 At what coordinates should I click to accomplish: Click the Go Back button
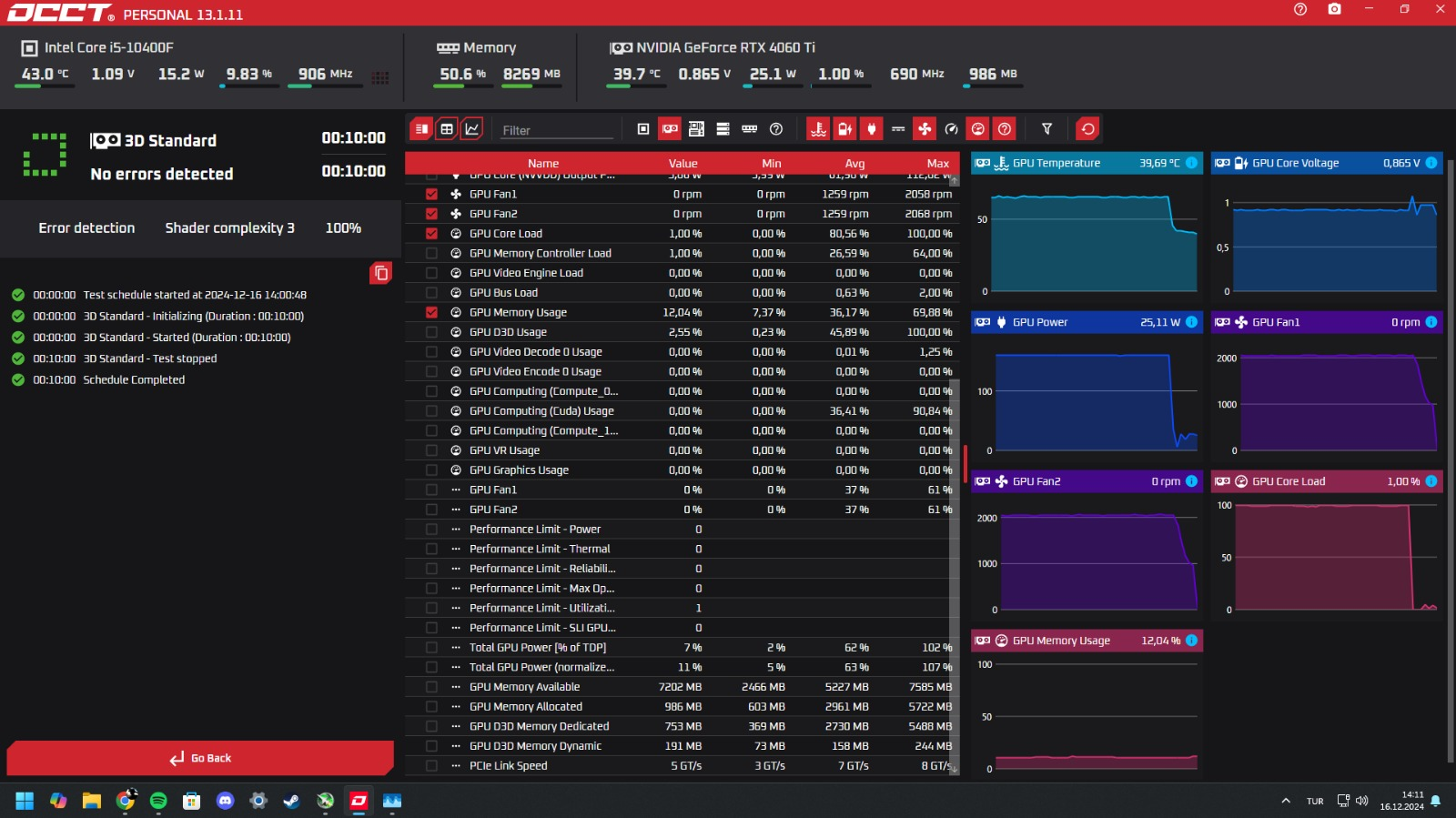coord(200,758)
